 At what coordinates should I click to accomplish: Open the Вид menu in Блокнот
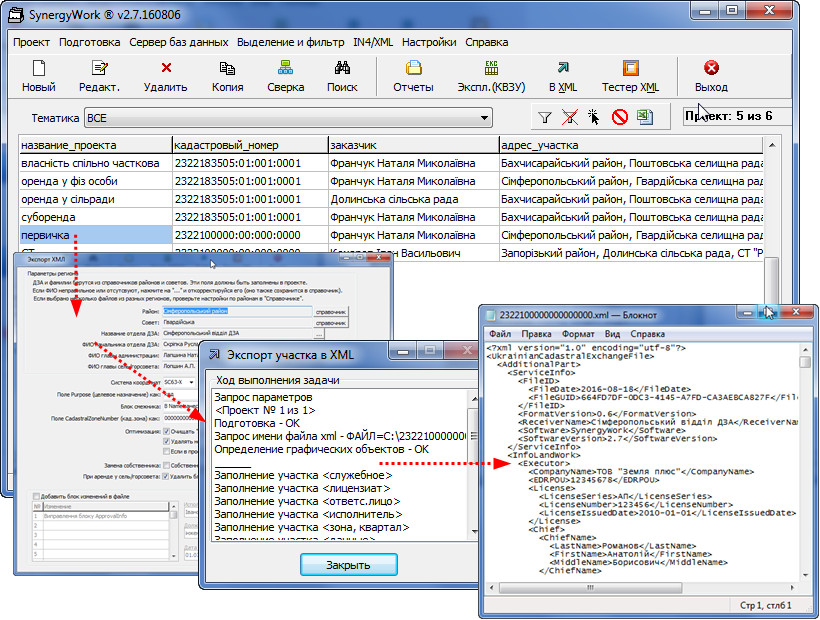(x=612, y=334)
